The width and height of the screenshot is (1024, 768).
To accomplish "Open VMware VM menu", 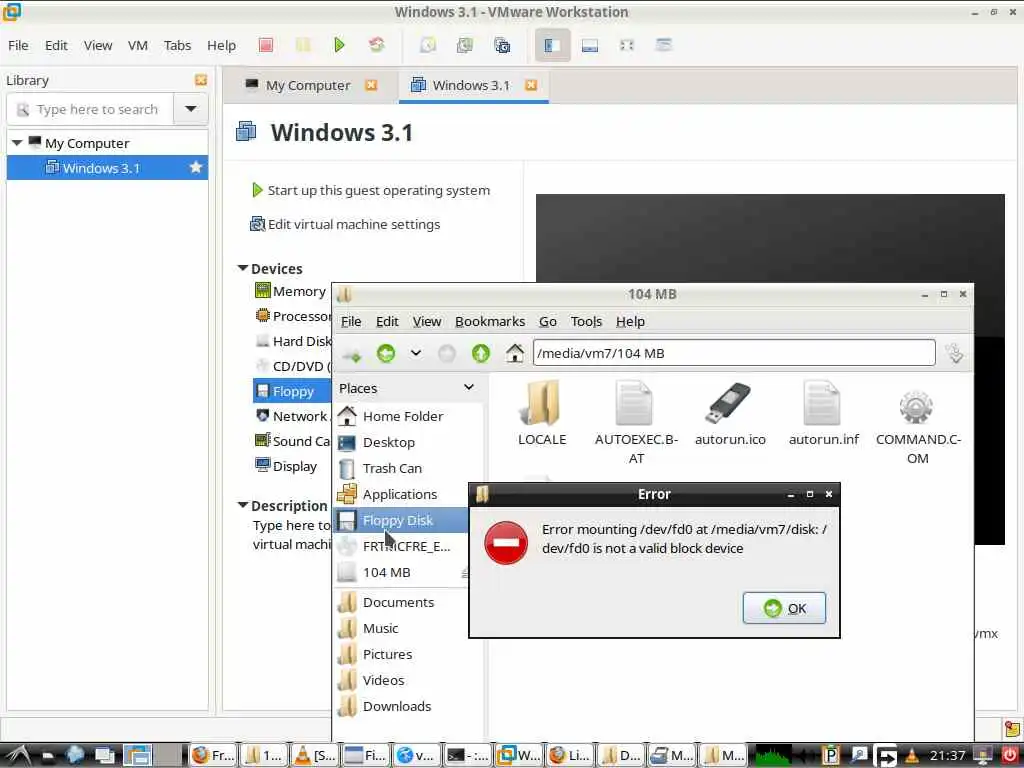I will coord(138,45).
